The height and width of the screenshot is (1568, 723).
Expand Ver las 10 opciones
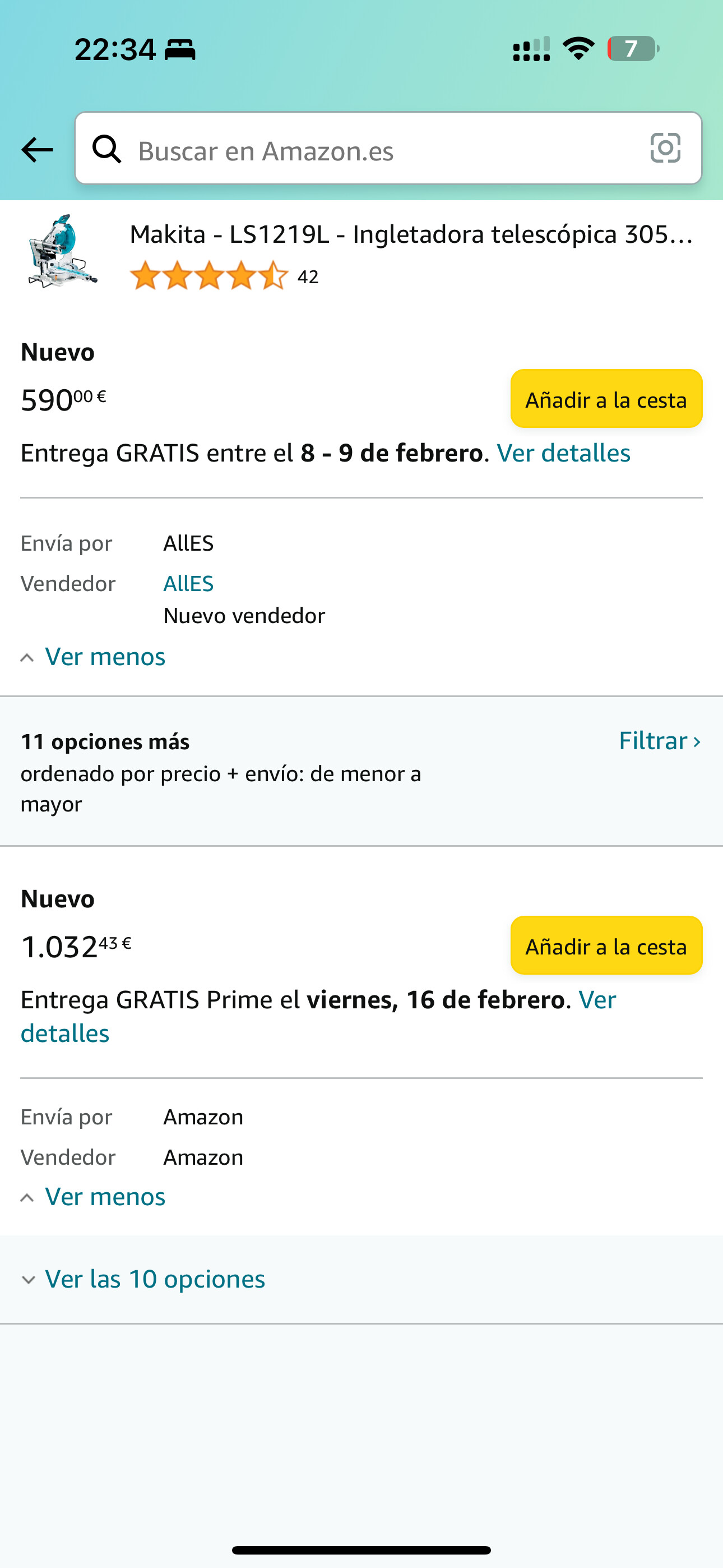[x=155, y=1279]
